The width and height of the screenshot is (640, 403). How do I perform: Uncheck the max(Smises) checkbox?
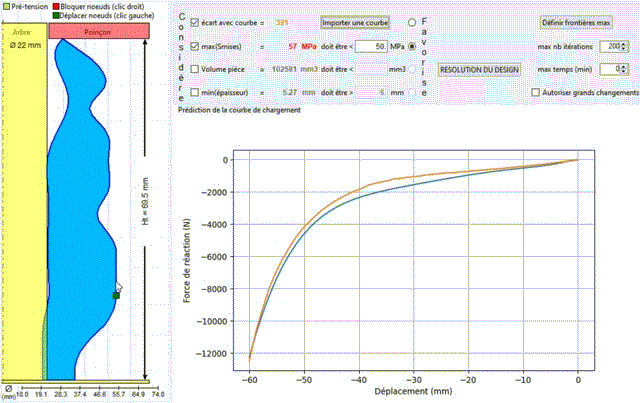click(195, 46)
